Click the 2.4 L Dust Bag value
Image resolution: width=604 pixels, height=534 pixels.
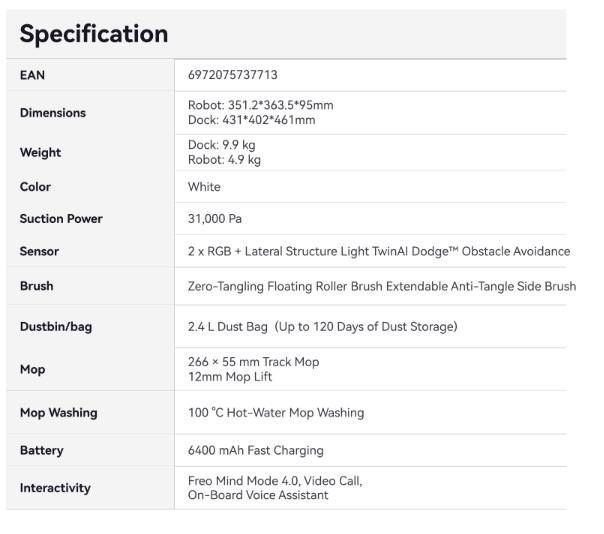228,327
